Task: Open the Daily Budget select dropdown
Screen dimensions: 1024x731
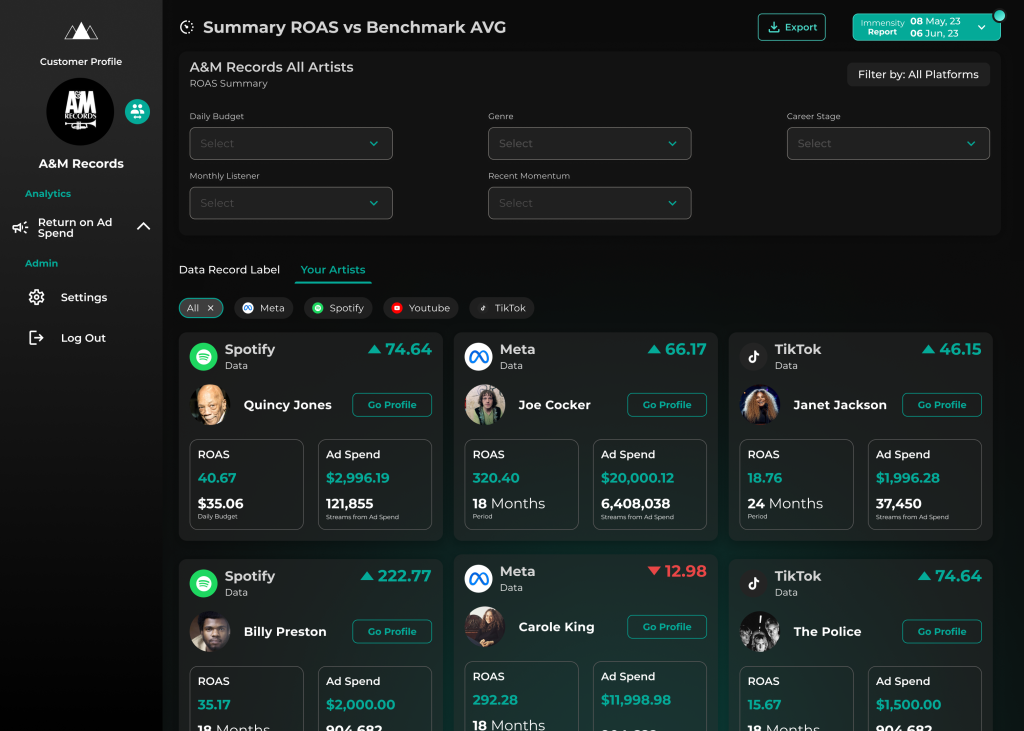Action: pos(291,143)
